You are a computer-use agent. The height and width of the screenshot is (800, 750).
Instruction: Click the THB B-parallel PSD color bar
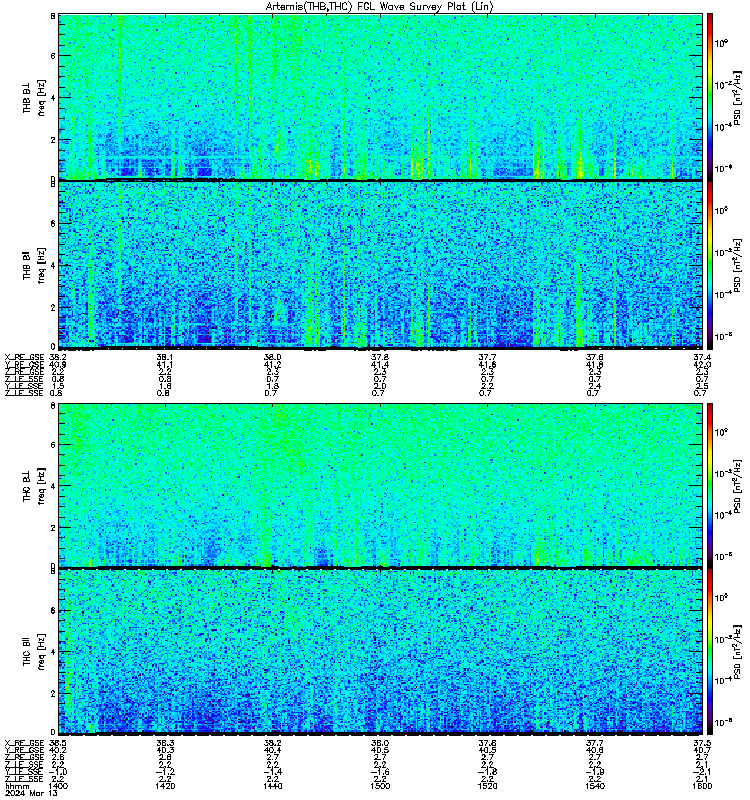710,265
